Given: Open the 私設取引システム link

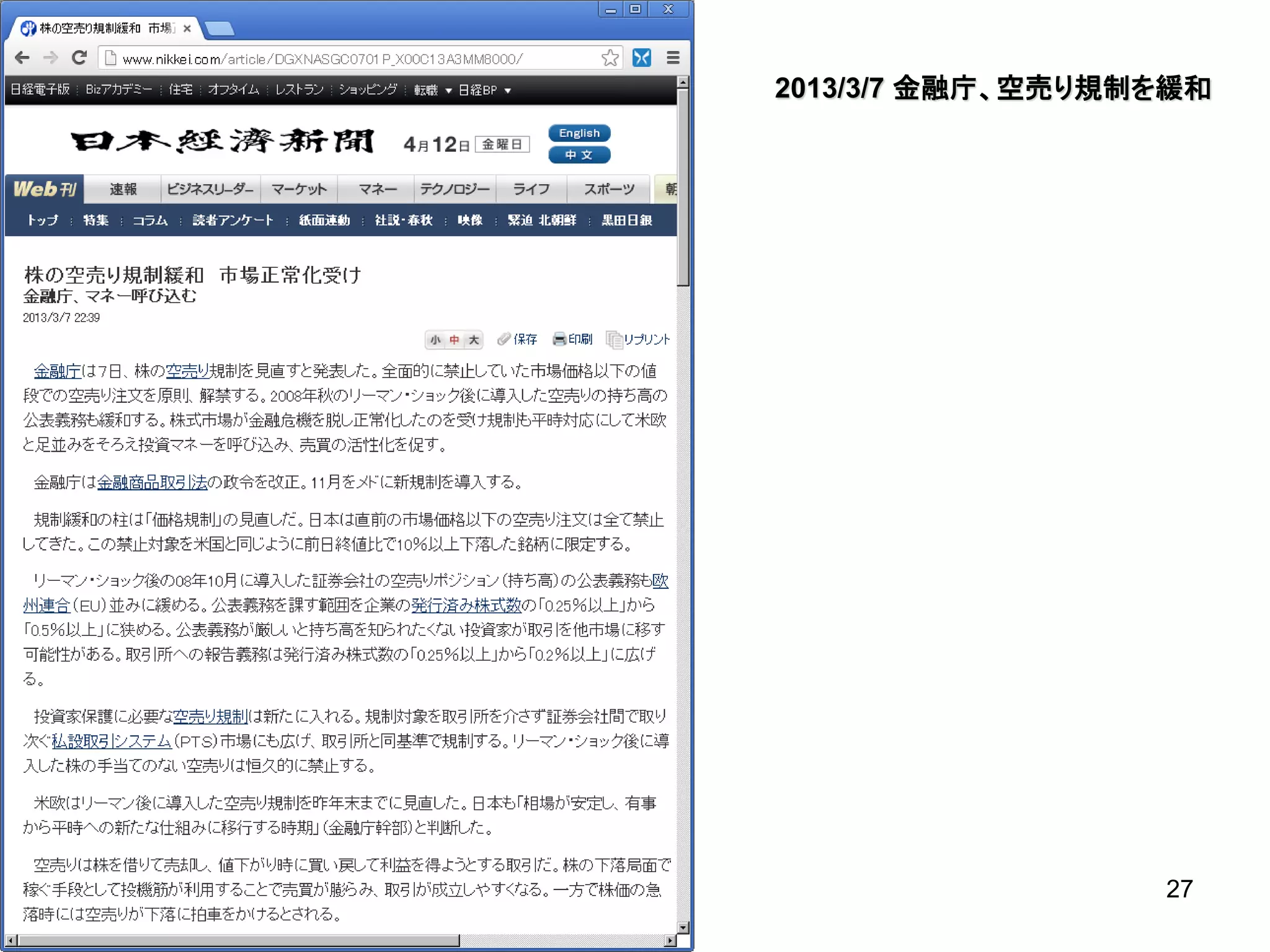Looking at the screenshot, I should (112, 741).
